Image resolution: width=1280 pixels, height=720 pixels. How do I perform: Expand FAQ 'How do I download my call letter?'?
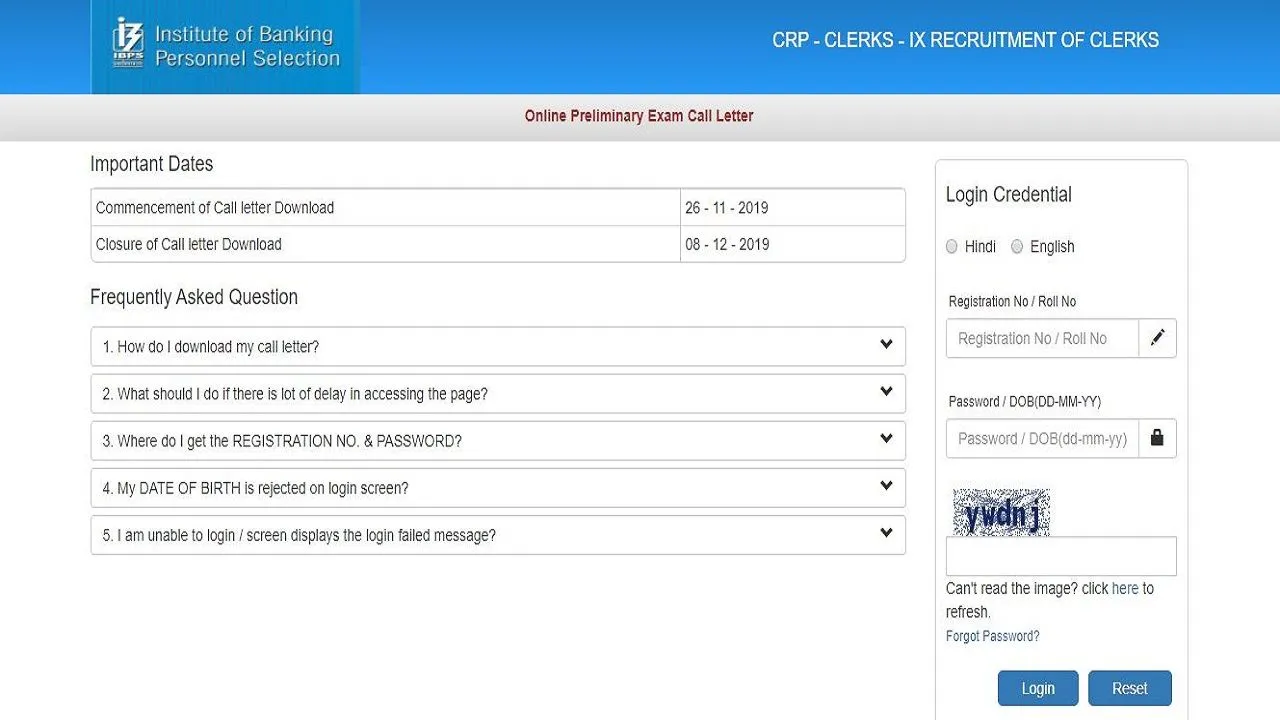pyautogui.click(x=498, y=346)
